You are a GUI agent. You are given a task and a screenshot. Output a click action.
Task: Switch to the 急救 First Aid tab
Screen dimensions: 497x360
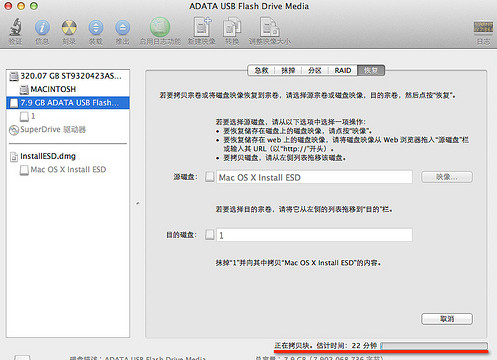point(261,70)
